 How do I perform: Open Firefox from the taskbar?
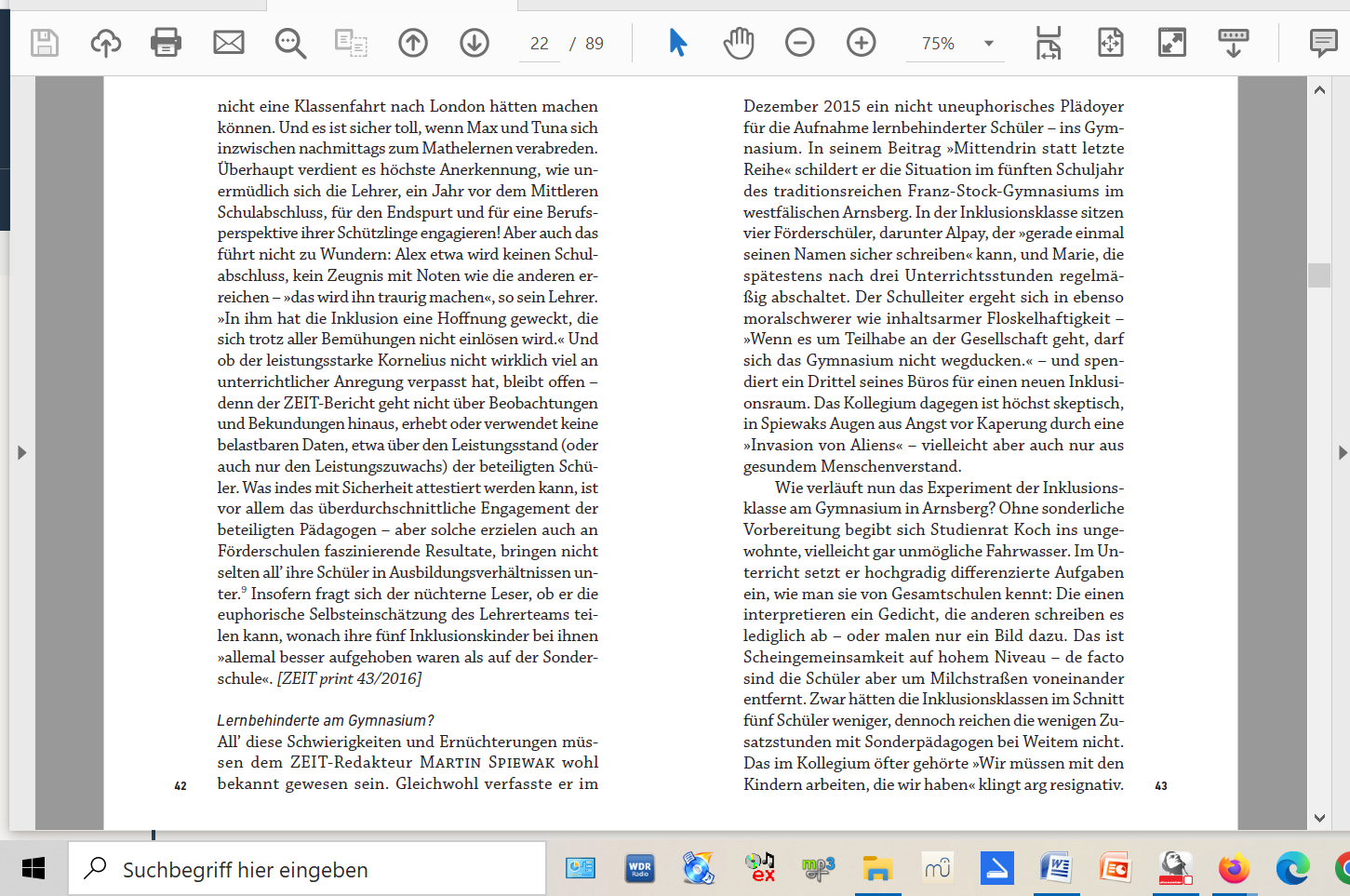point(1234,869)
